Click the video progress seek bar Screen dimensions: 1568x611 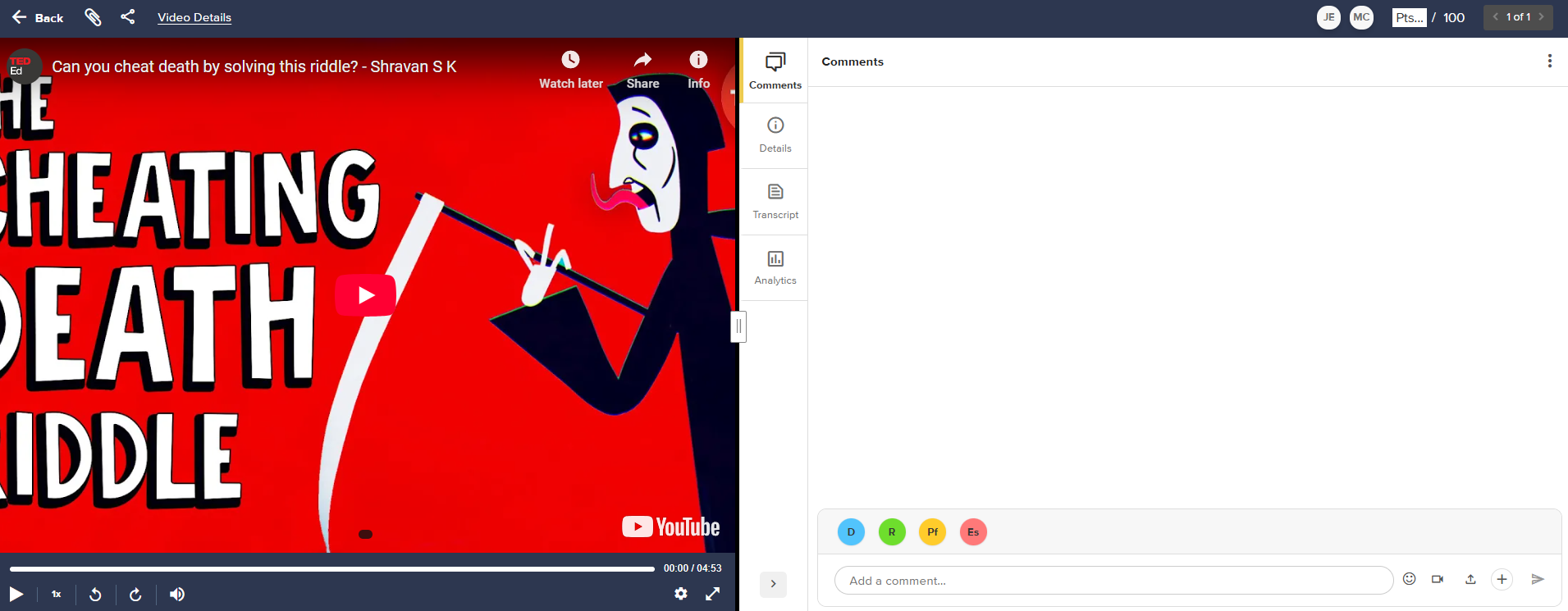point(332,568)
